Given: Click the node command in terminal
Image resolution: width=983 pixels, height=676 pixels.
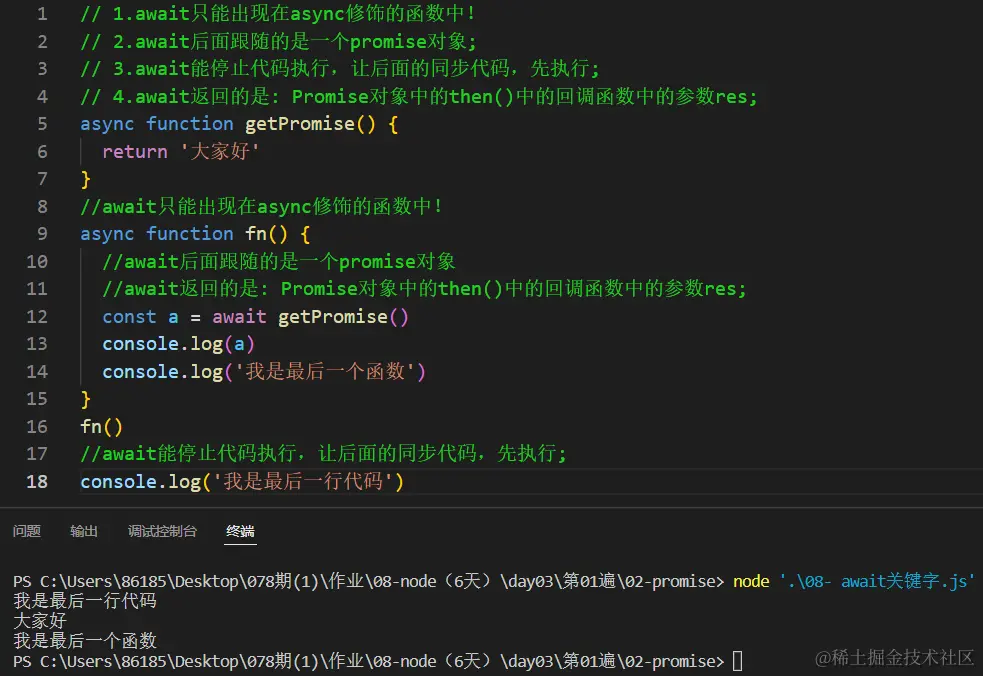Looking at the screenshot, I should pos(751,581).
